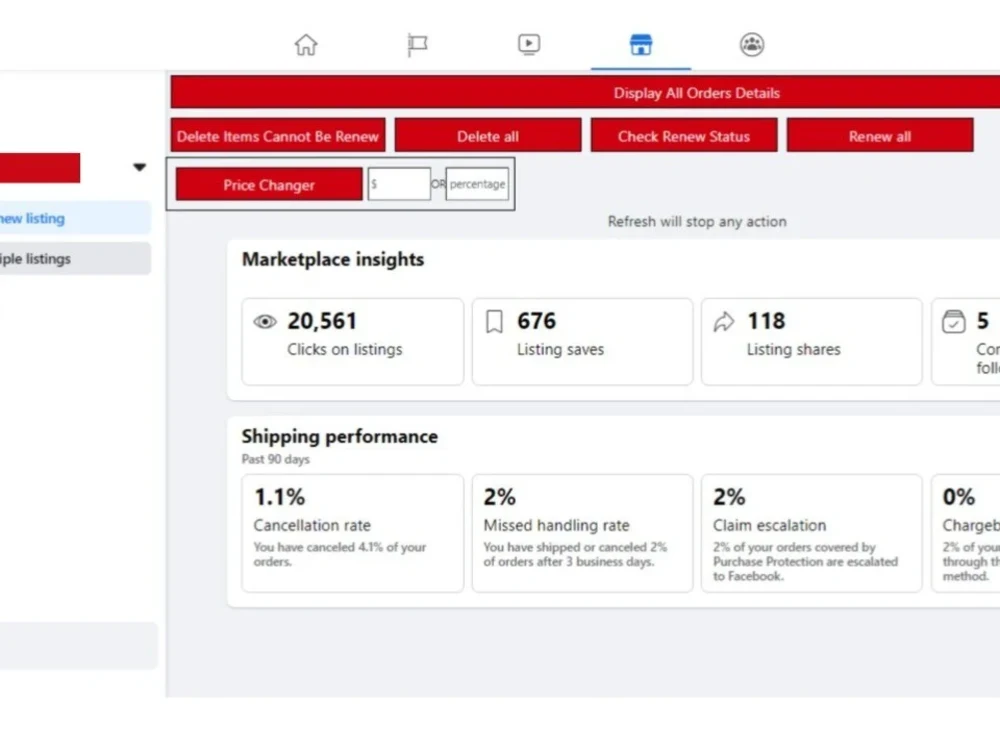Click the Refresh will stop any action text
The width and height of the screenshot is (1000, 750).
(x=697, y=221)
